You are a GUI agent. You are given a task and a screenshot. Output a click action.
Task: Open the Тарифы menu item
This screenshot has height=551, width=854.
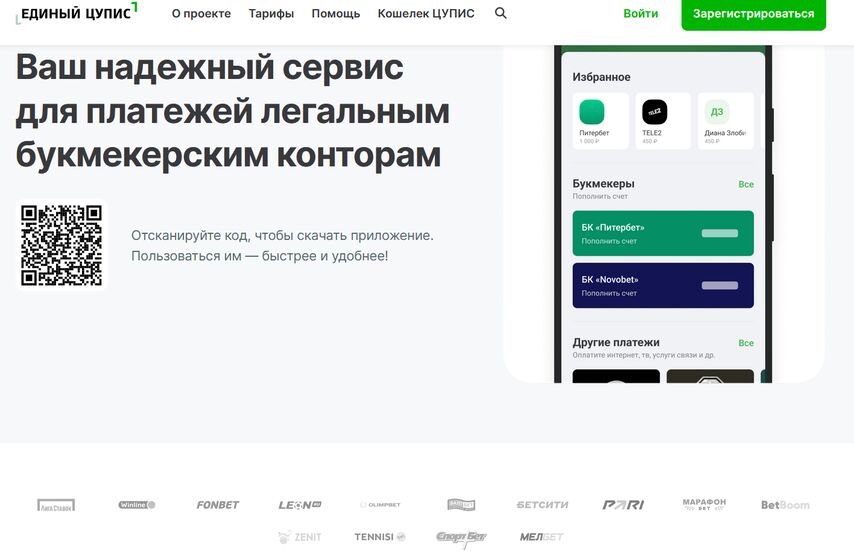pyautogui.click(x=271, y=14)
